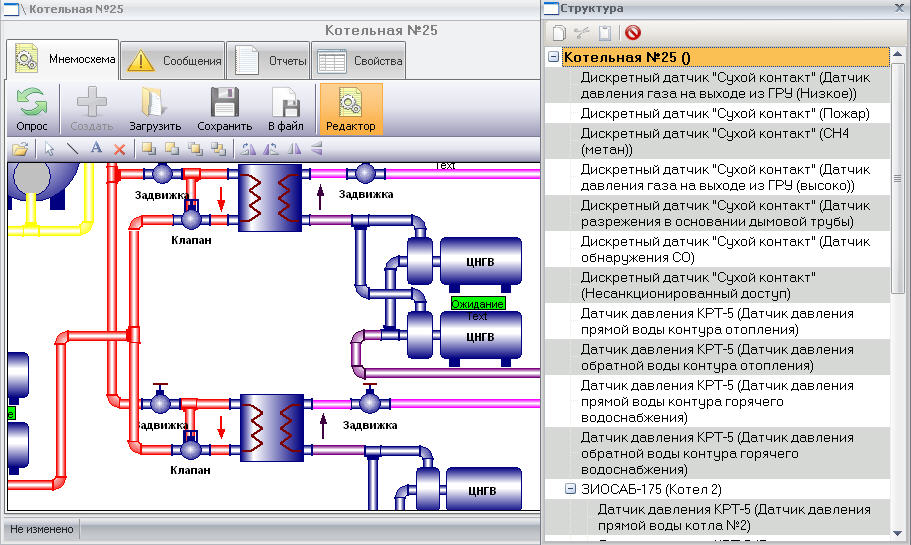Viewport: 911px width, 545px height.
Task: Click the rotate left icon
Action: 249,149
